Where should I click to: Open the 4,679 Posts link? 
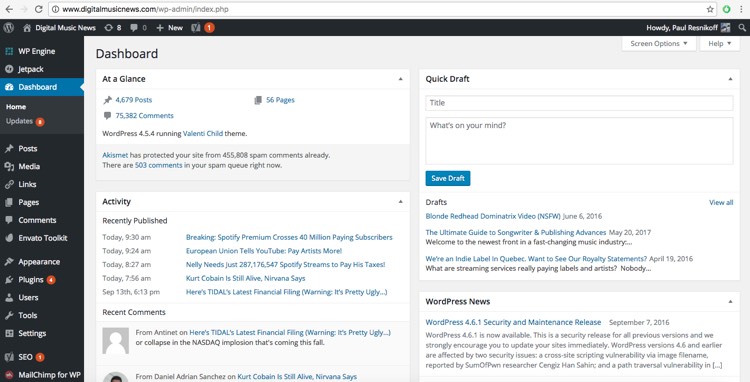tap(133, 100)
